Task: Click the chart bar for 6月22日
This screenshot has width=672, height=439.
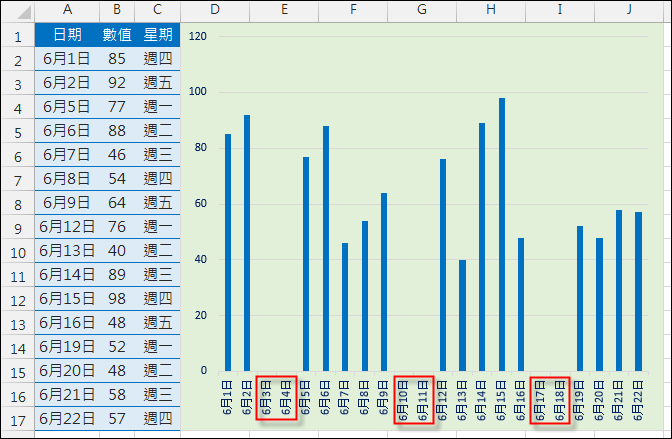Action: pyautogui.click(x=639, y=292)
